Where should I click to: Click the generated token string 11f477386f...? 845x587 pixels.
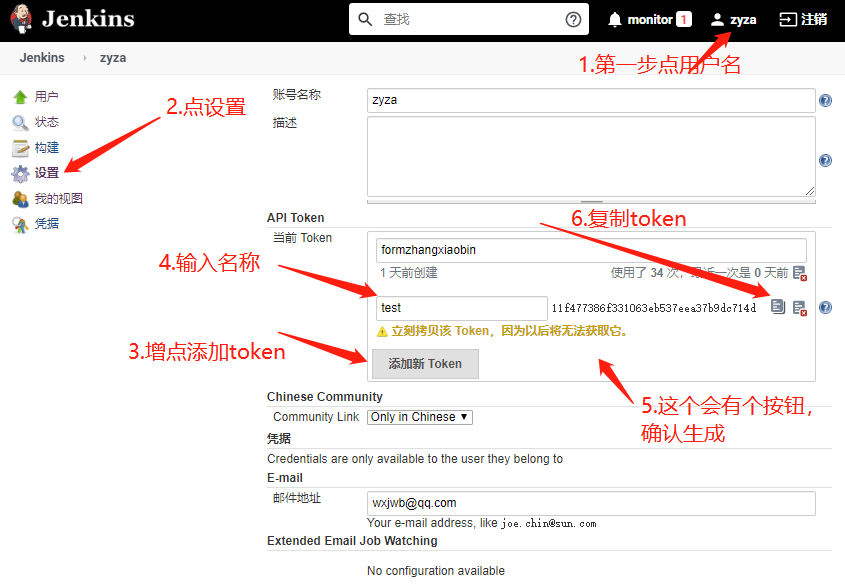click(x=654, y=308)
